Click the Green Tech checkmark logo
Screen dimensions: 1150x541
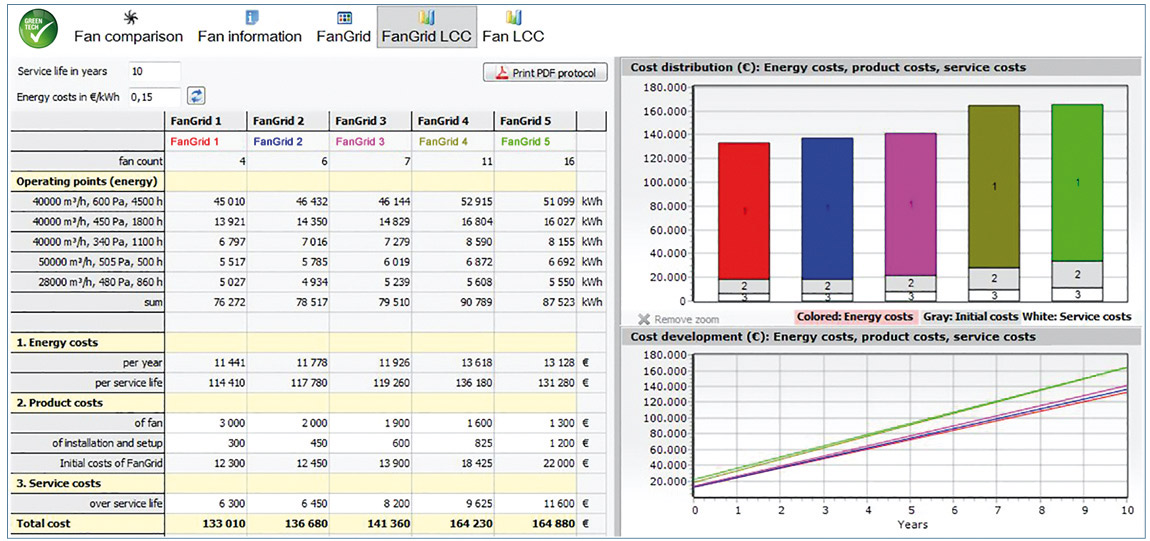coord(37,27)
